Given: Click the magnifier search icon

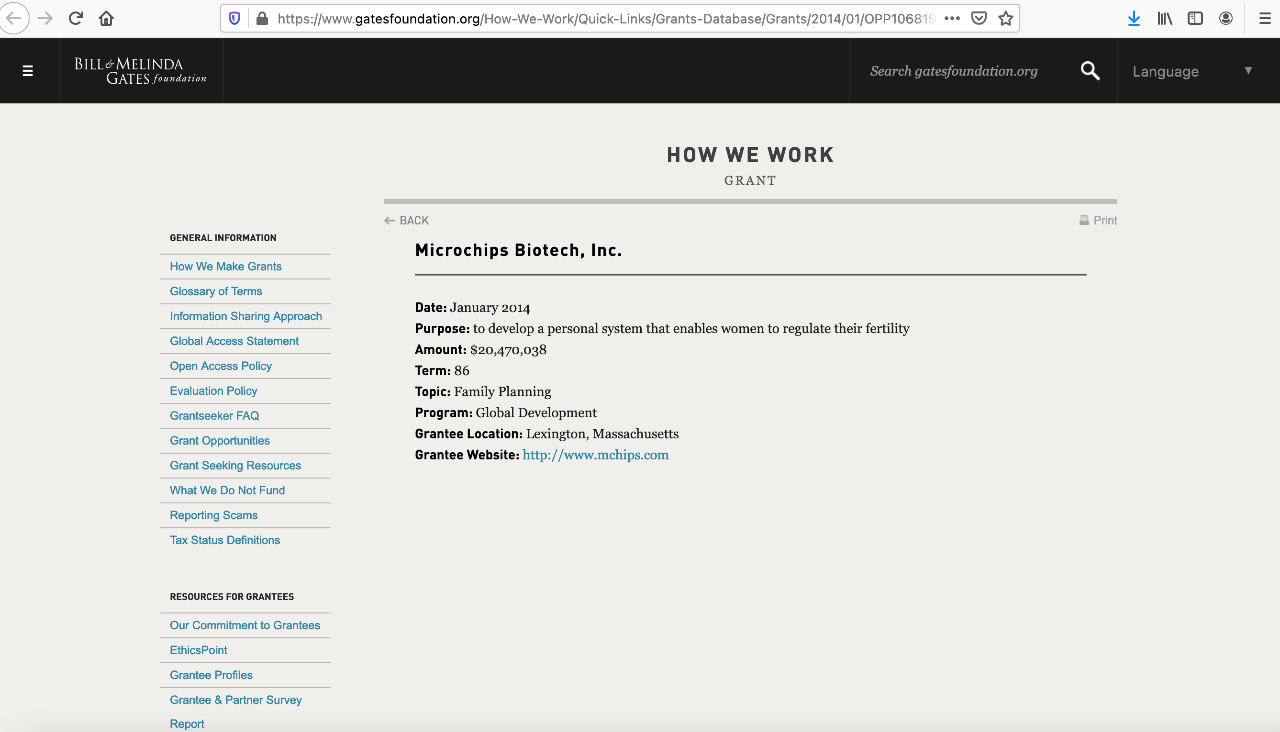Looking at the screenshot, I should pyautogui.click(x=1090, y=71).
